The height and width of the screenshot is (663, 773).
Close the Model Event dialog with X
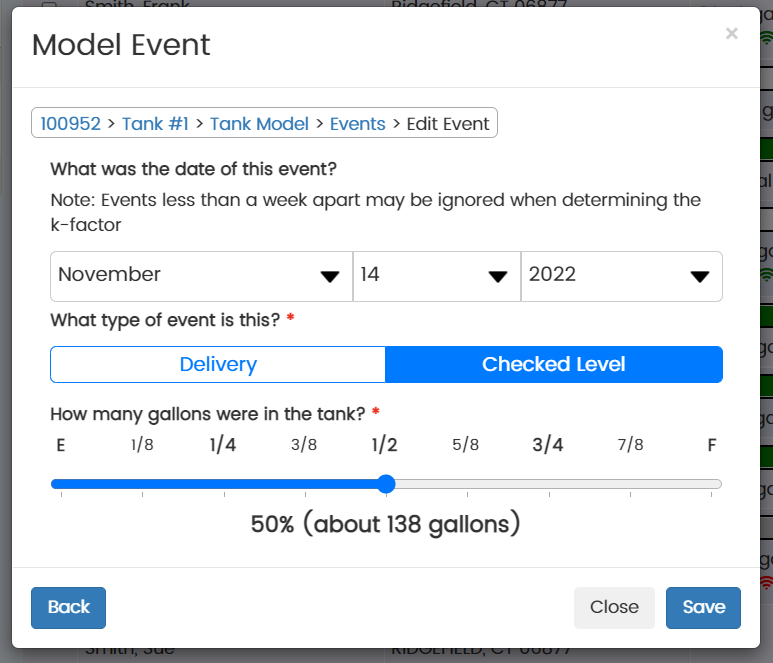pos(732,34)
